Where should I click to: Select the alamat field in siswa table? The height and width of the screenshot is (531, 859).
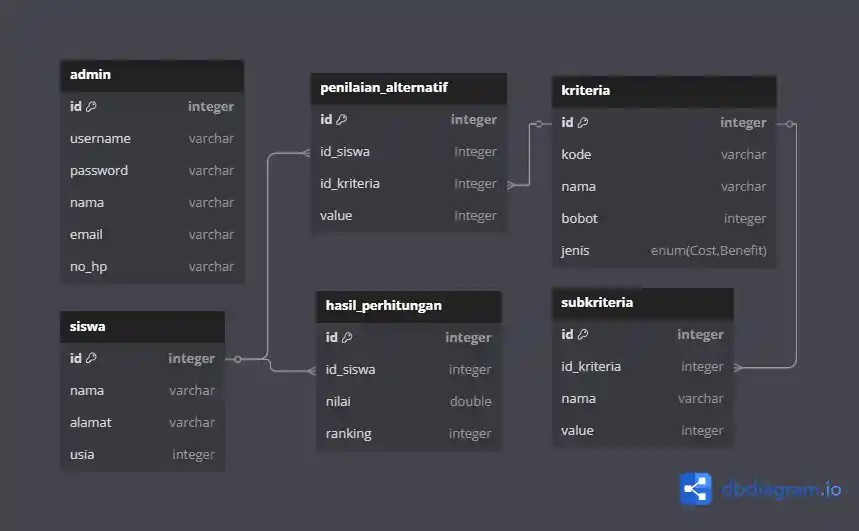[142, 423]
